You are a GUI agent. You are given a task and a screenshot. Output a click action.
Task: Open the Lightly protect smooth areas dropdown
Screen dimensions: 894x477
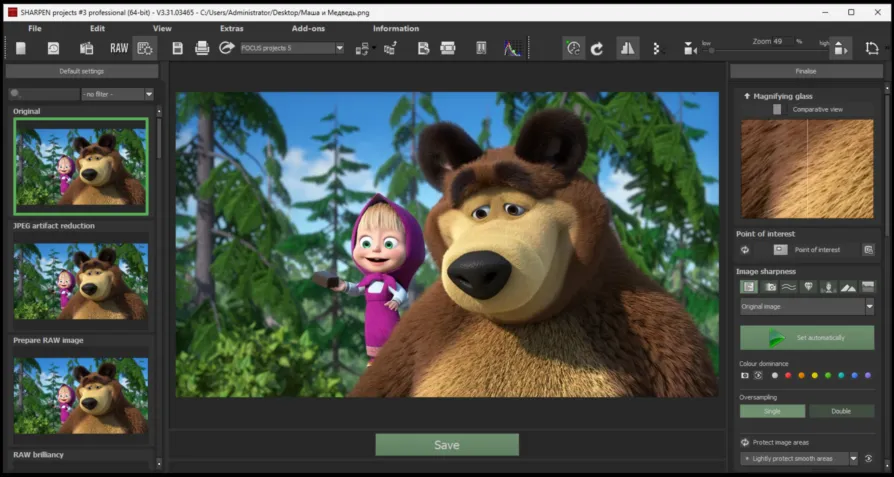point(799,459)
